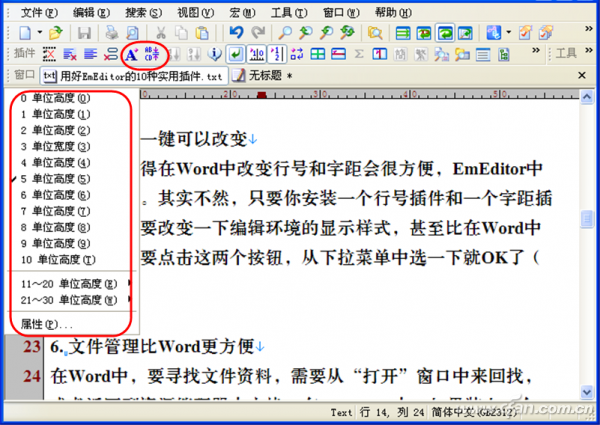Click line number 23 in the gutter
This screenshot has width=600, height=425.
(31, 347)
